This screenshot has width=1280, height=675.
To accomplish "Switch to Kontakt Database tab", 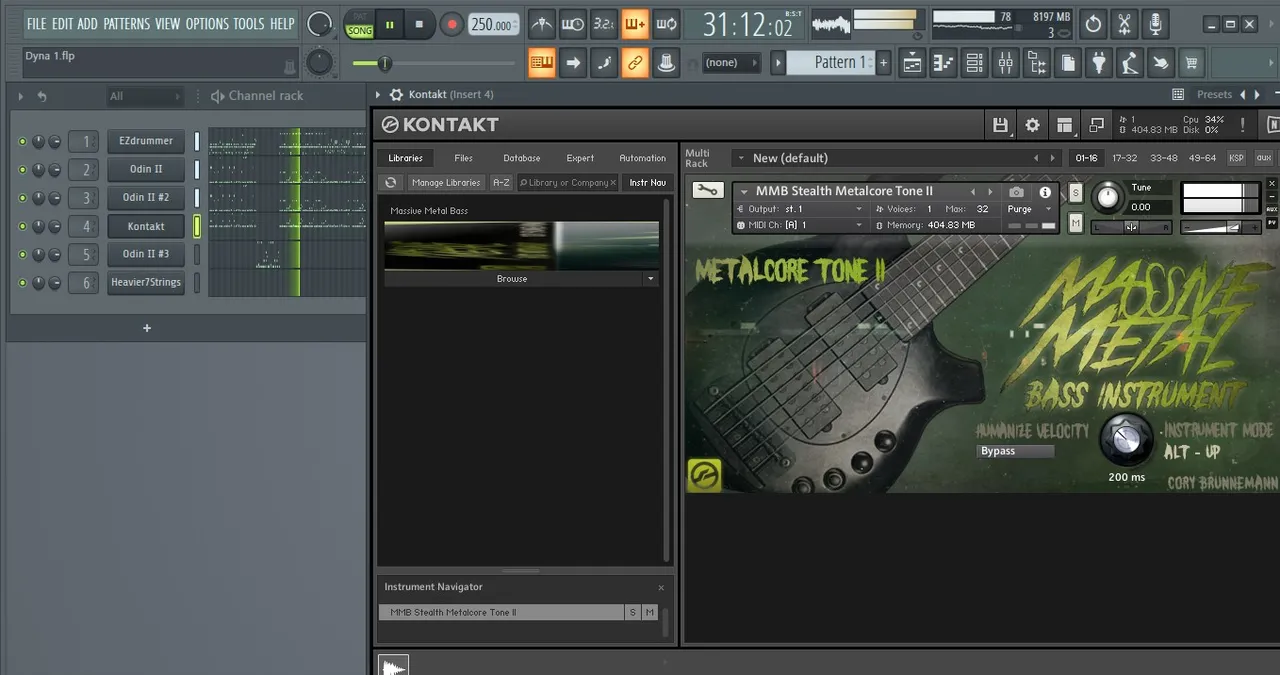I will tap(522, 158).
